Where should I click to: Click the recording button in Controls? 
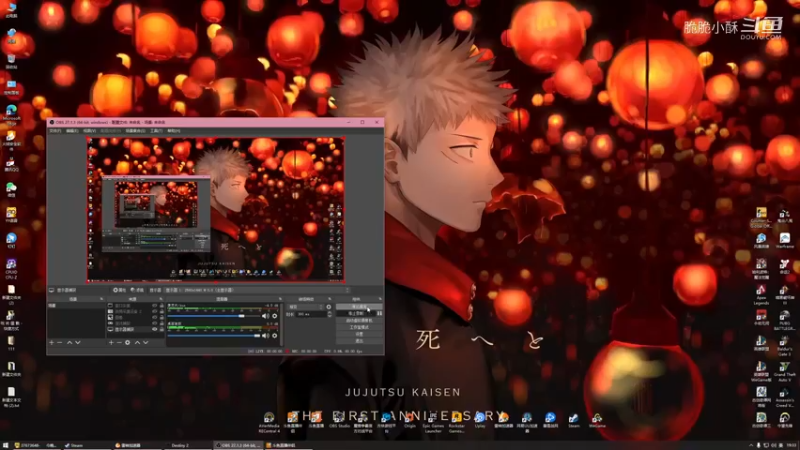(x=356, y=313)
